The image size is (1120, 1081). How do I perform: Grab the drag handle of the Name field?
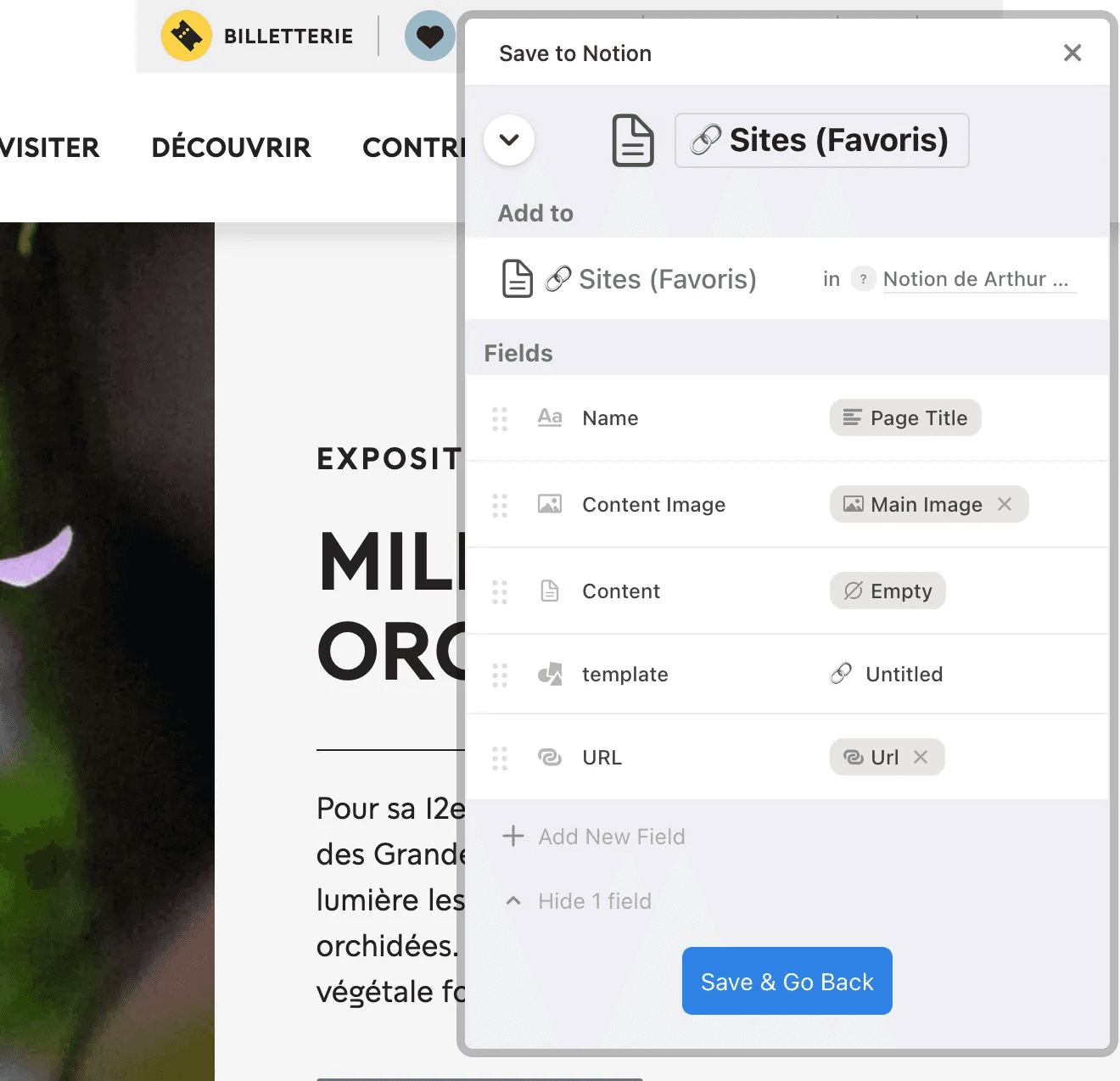(500, 418)
